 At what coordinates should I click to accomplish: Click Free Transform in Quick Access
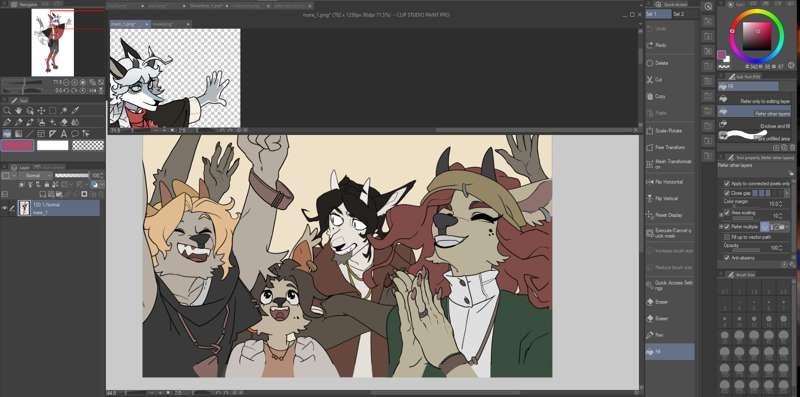[x=670, y=147]
